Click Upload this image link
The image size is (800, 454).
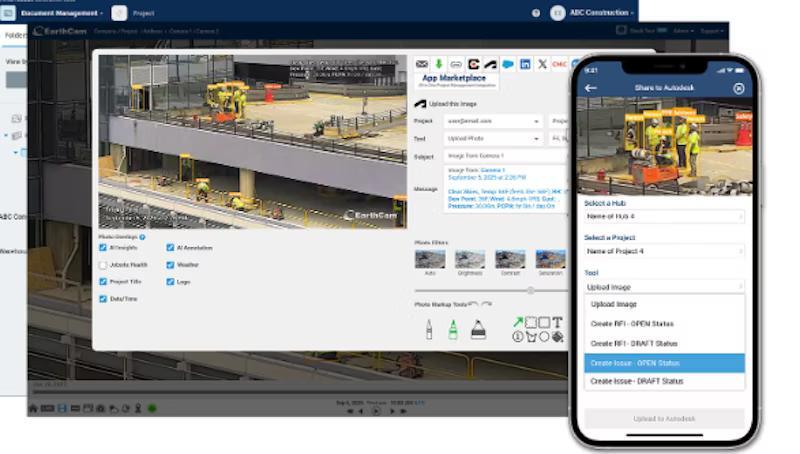(x=453, y=104)
